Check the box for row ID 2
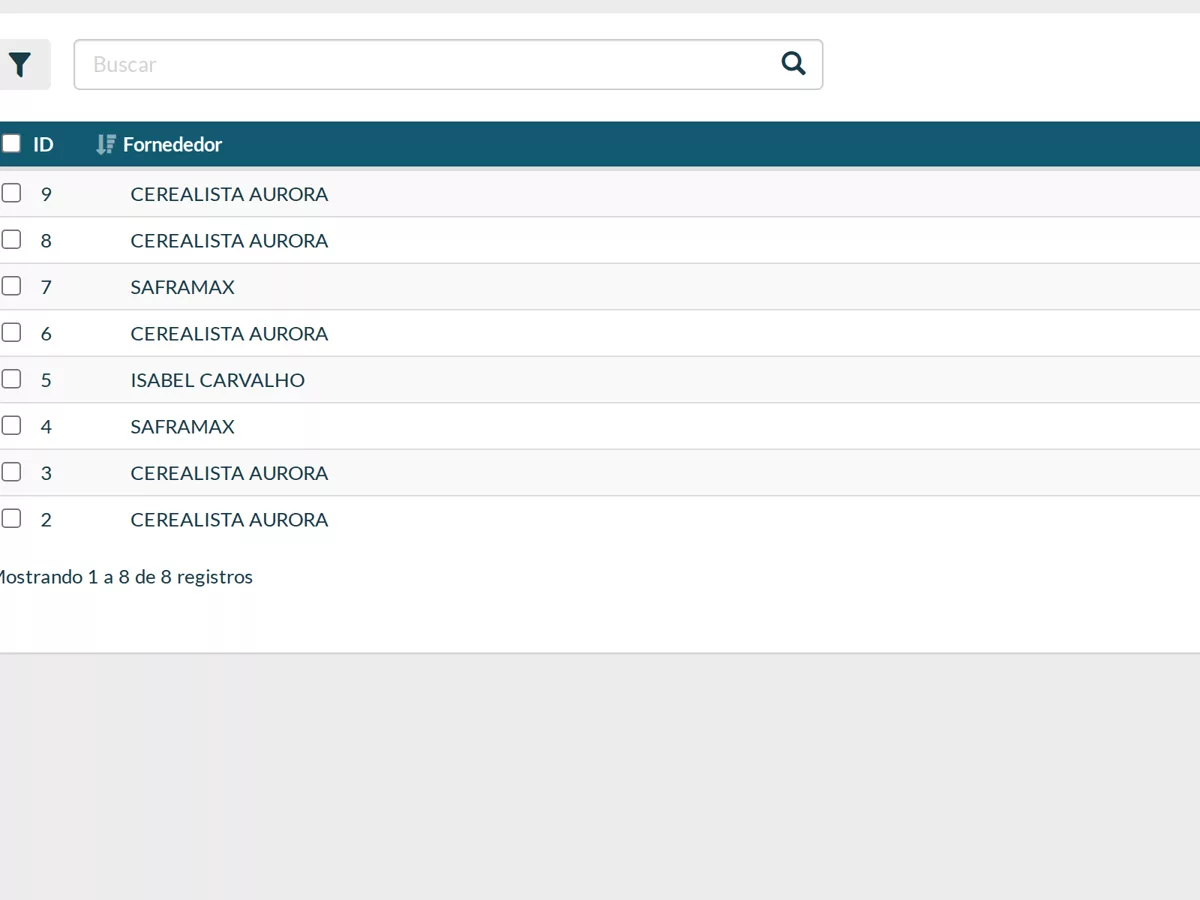1200x900 pixels. tap(11, 518)
